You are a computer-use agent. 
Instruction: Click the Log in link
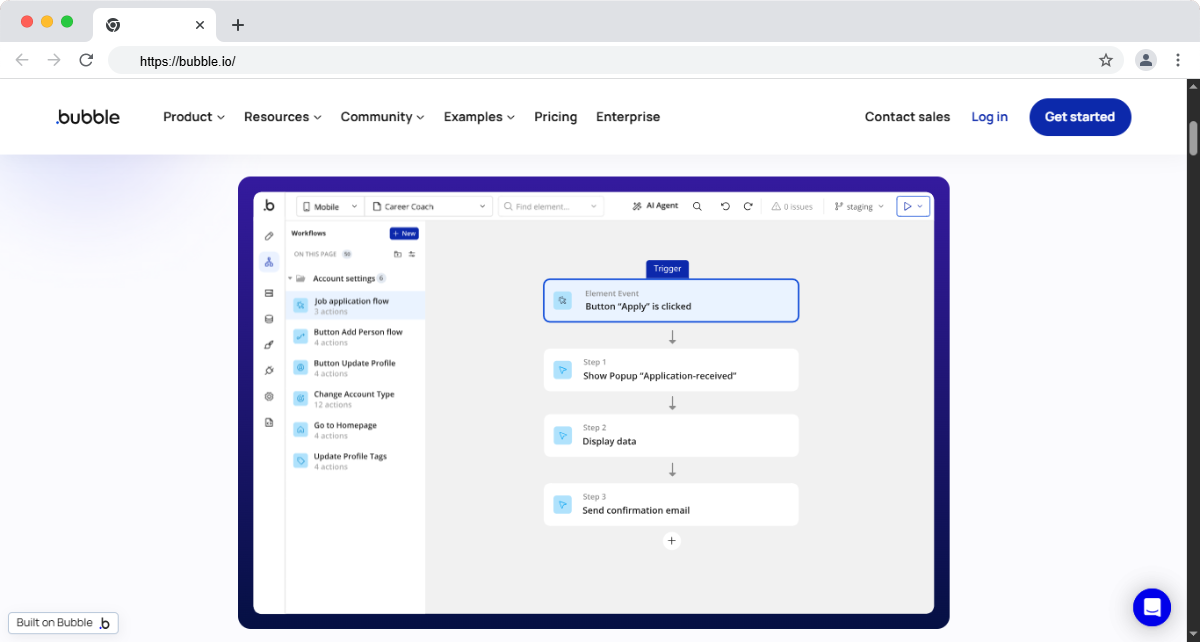(x=990, y=117)
